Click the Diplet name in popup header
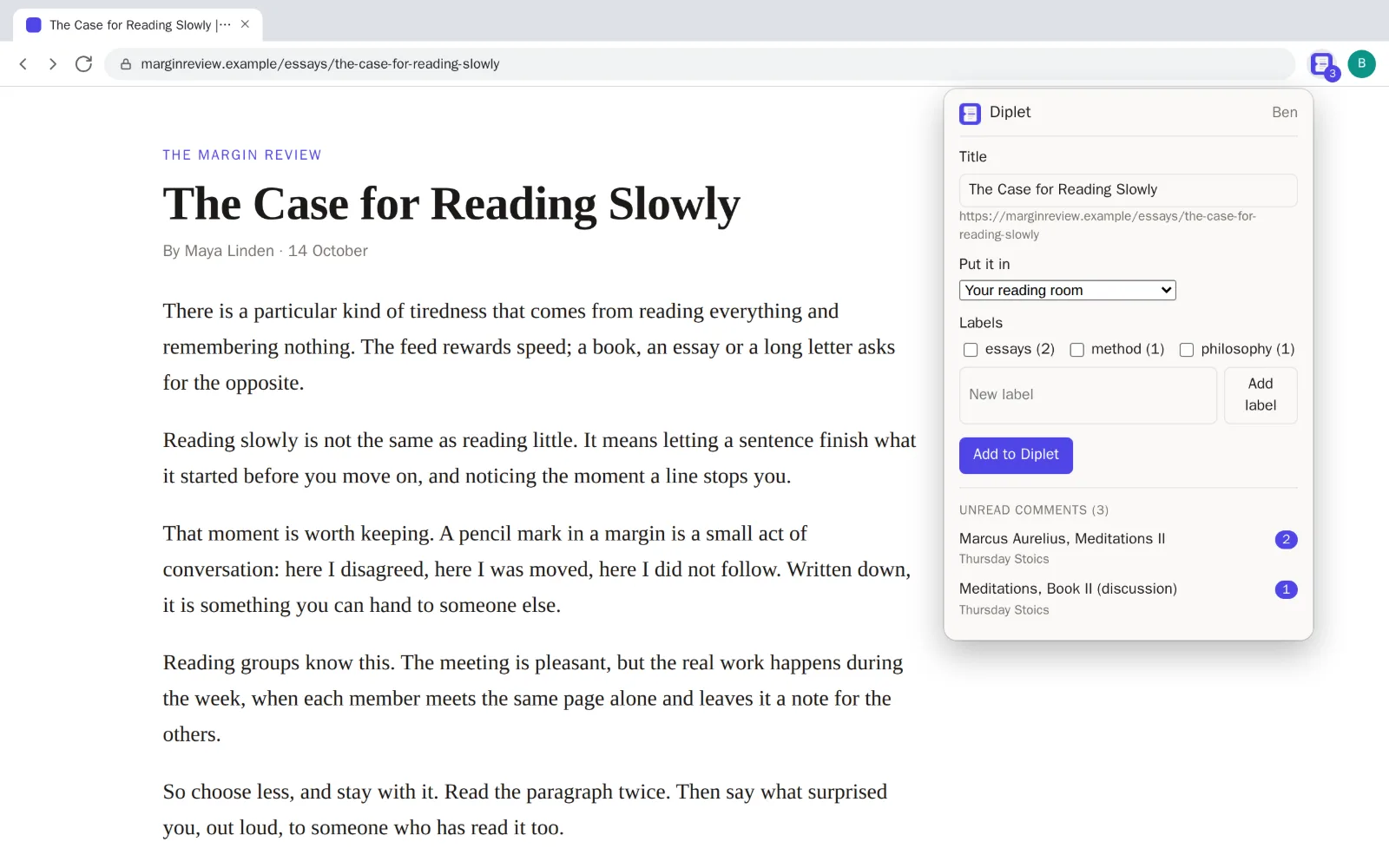1389x868 pixels. tap(1010, 113)
